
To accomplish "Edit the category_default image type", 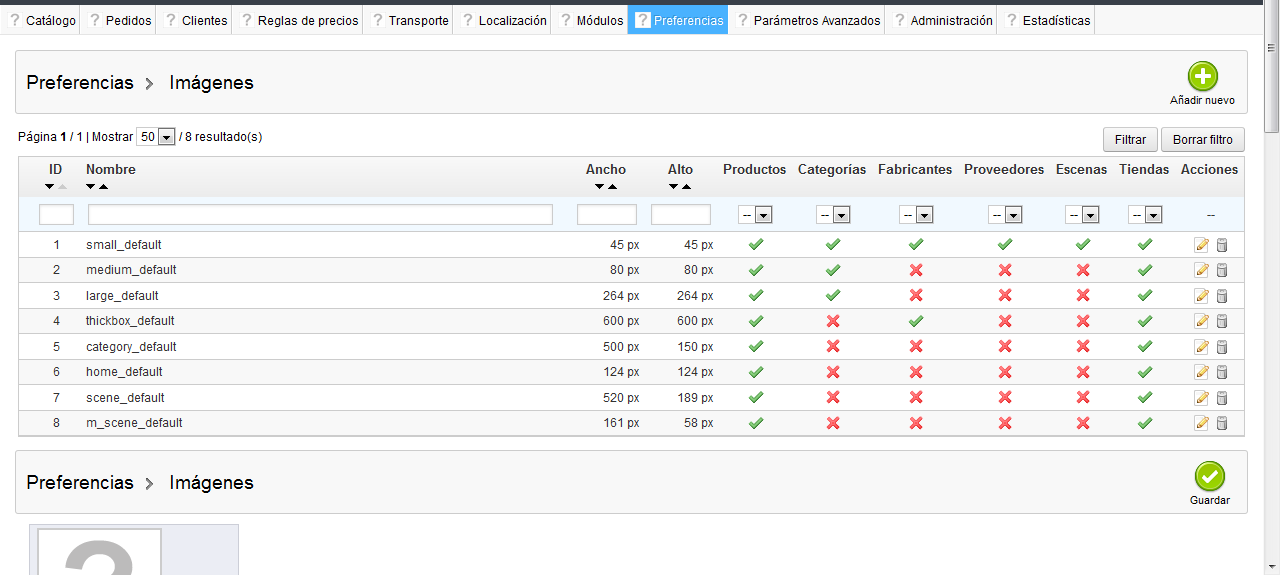I will coord(1202,347).
